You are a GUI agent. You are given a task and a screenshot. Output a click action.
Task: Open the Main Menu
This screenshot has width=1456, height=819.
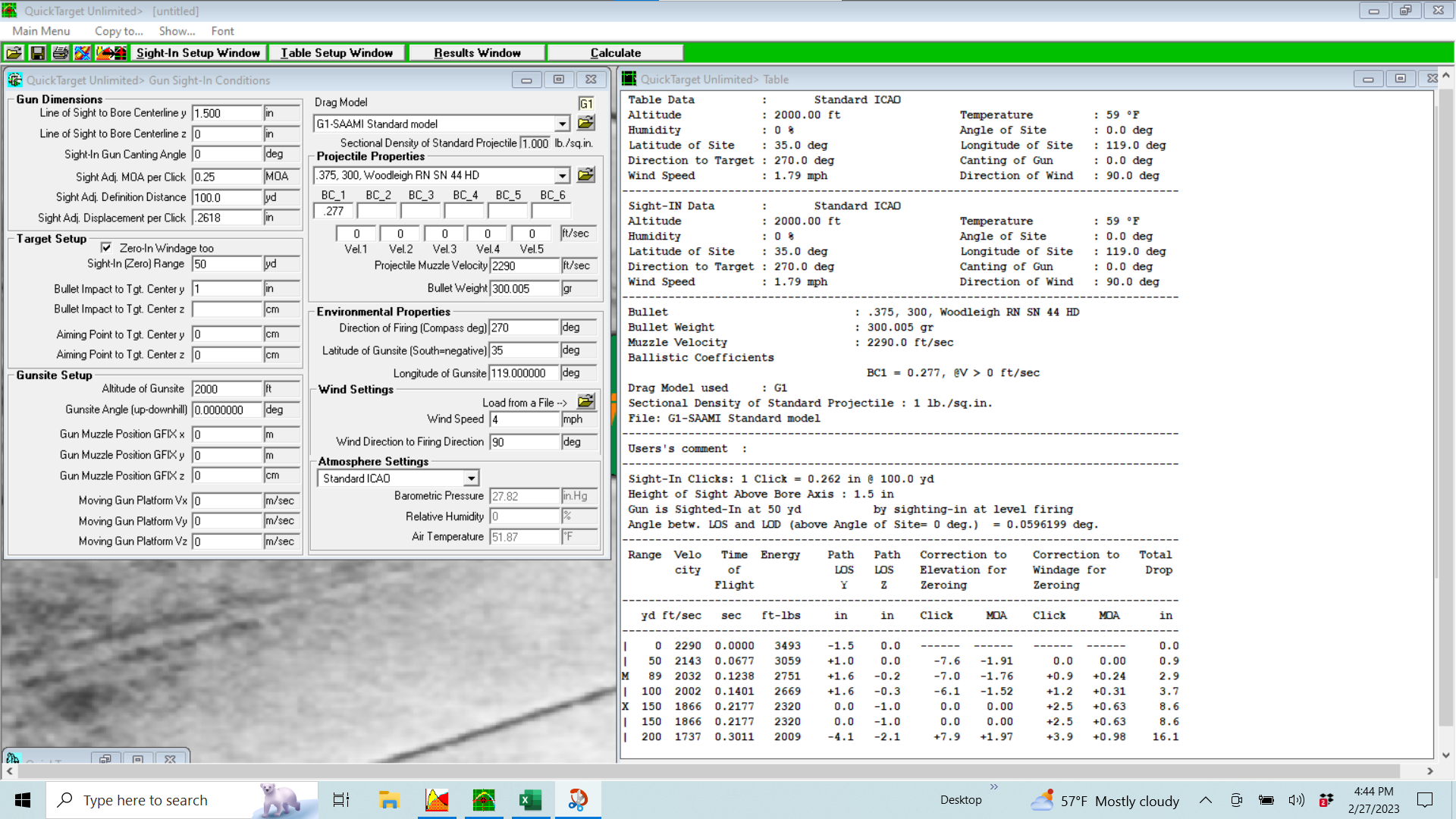(41, 31)
